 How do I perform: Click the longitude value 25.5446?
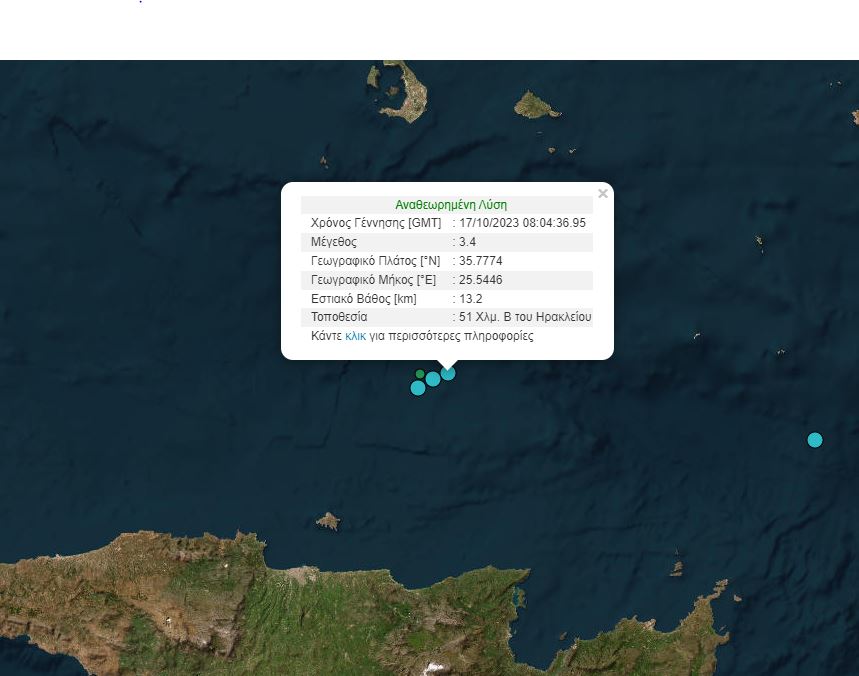click(480, 280)
